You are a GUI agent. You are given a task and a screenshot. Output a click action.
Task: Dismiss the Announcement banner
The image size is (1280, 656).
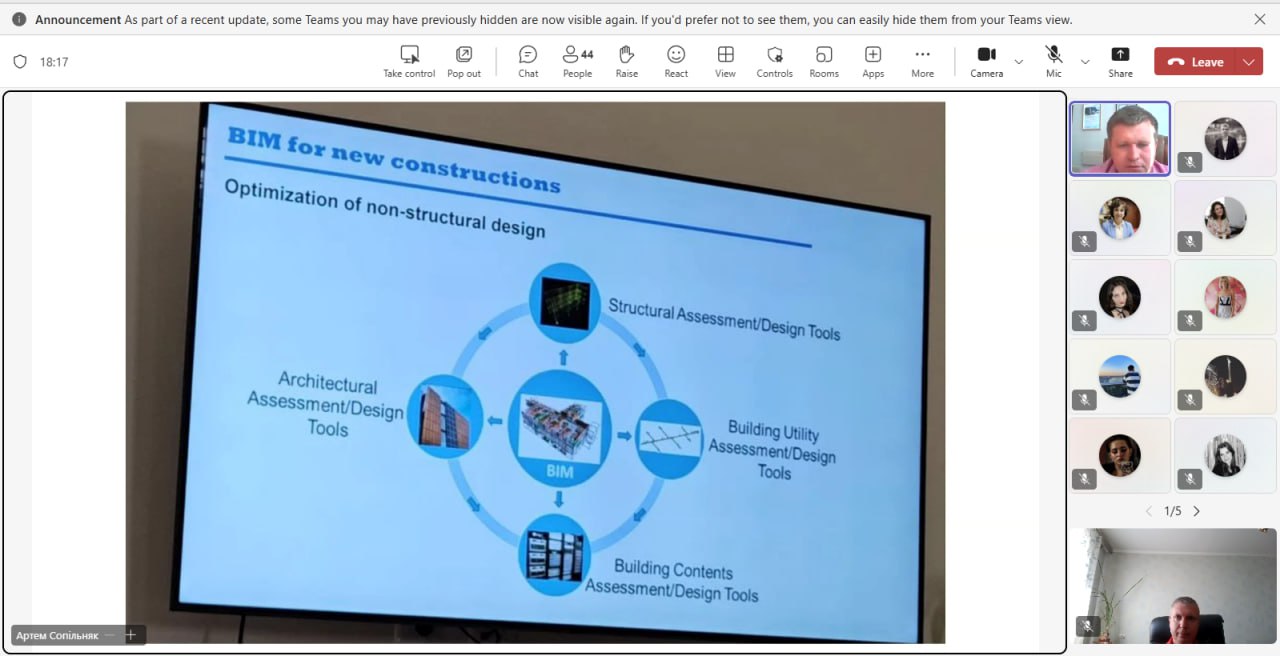pos(1259,19)
